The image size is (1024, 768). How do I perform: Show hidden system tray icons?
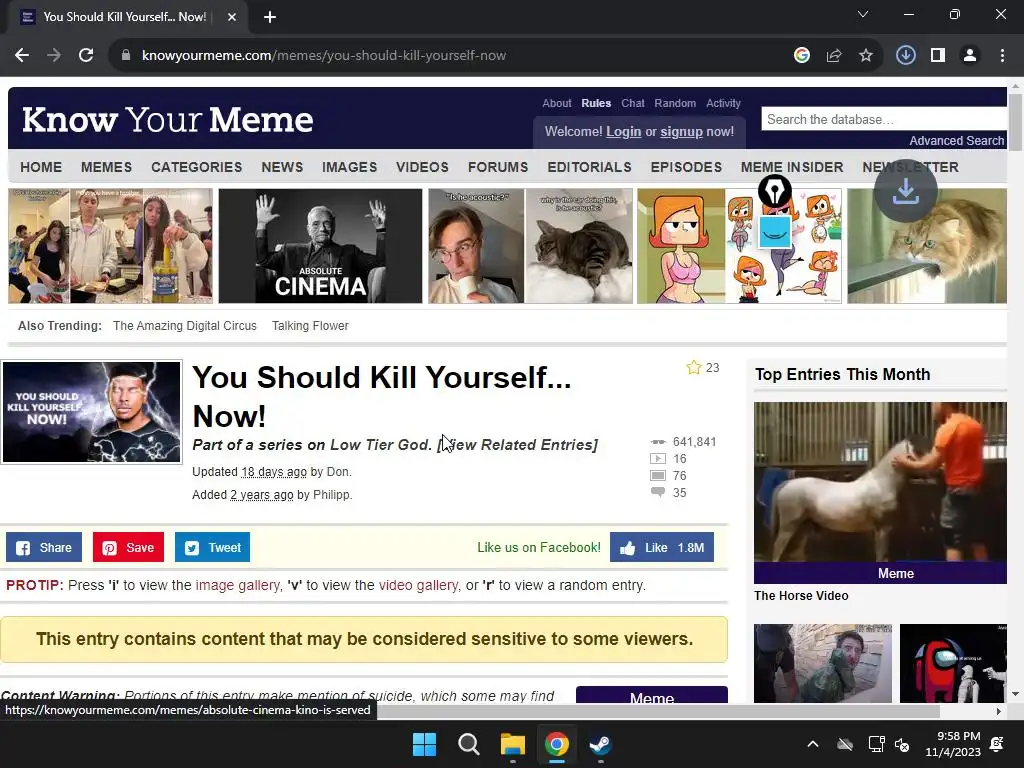[x=813, y=744]
